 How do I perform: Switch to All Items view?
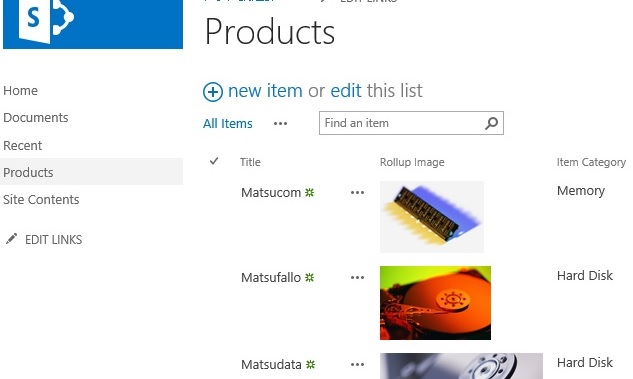(228, 124)
